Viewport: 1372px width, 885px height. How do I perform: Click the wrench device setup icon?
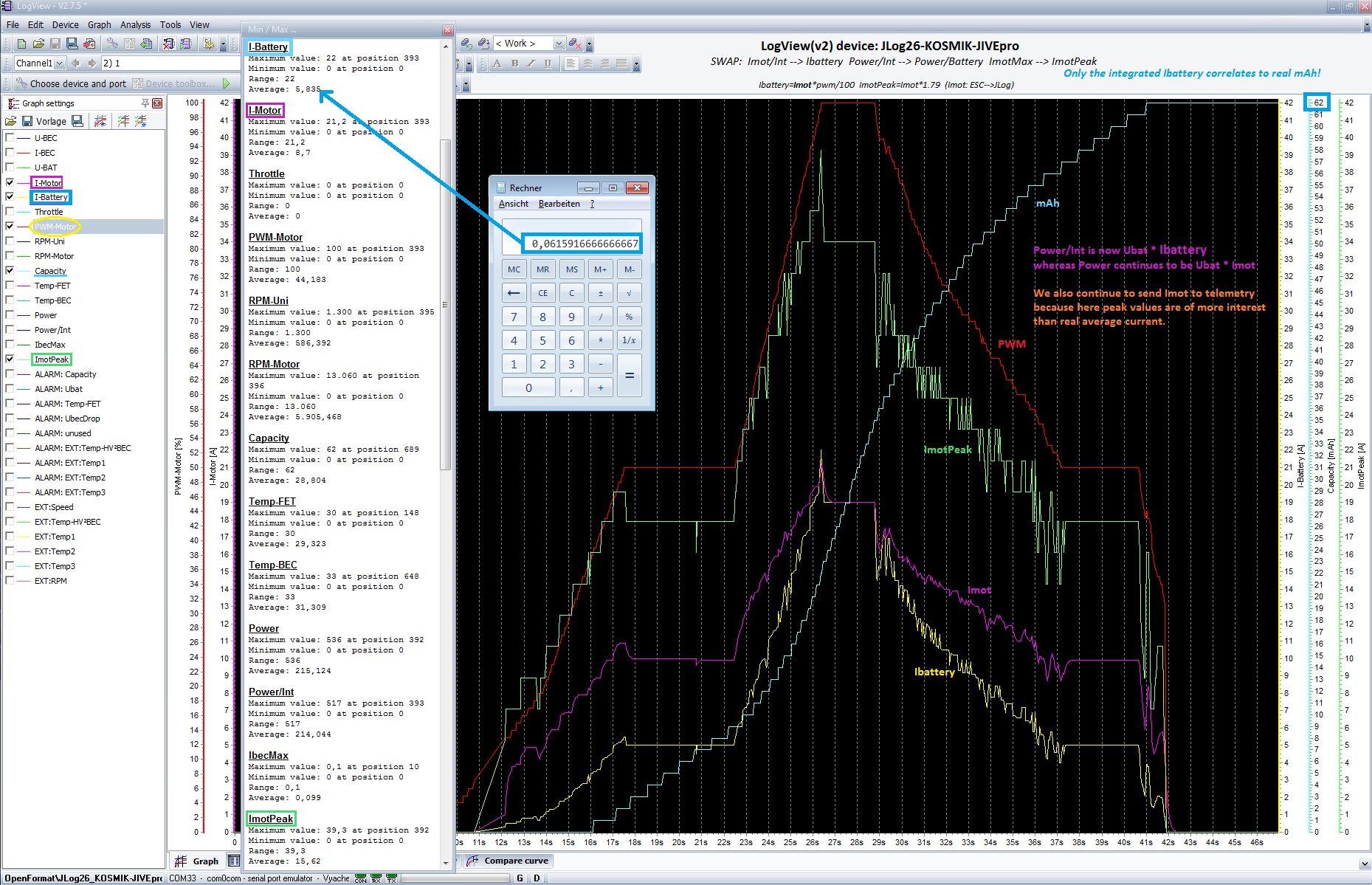coord(112,44)
